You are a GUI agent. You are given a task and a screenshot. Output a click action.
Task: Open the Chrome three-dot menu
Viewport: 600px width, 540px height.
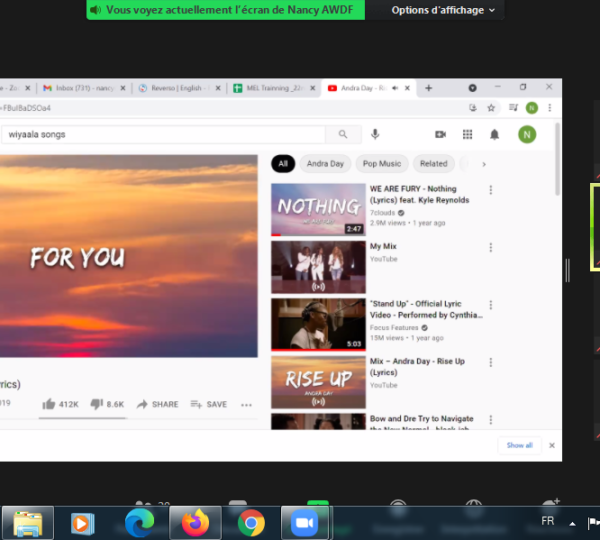[x=550, y=108]
